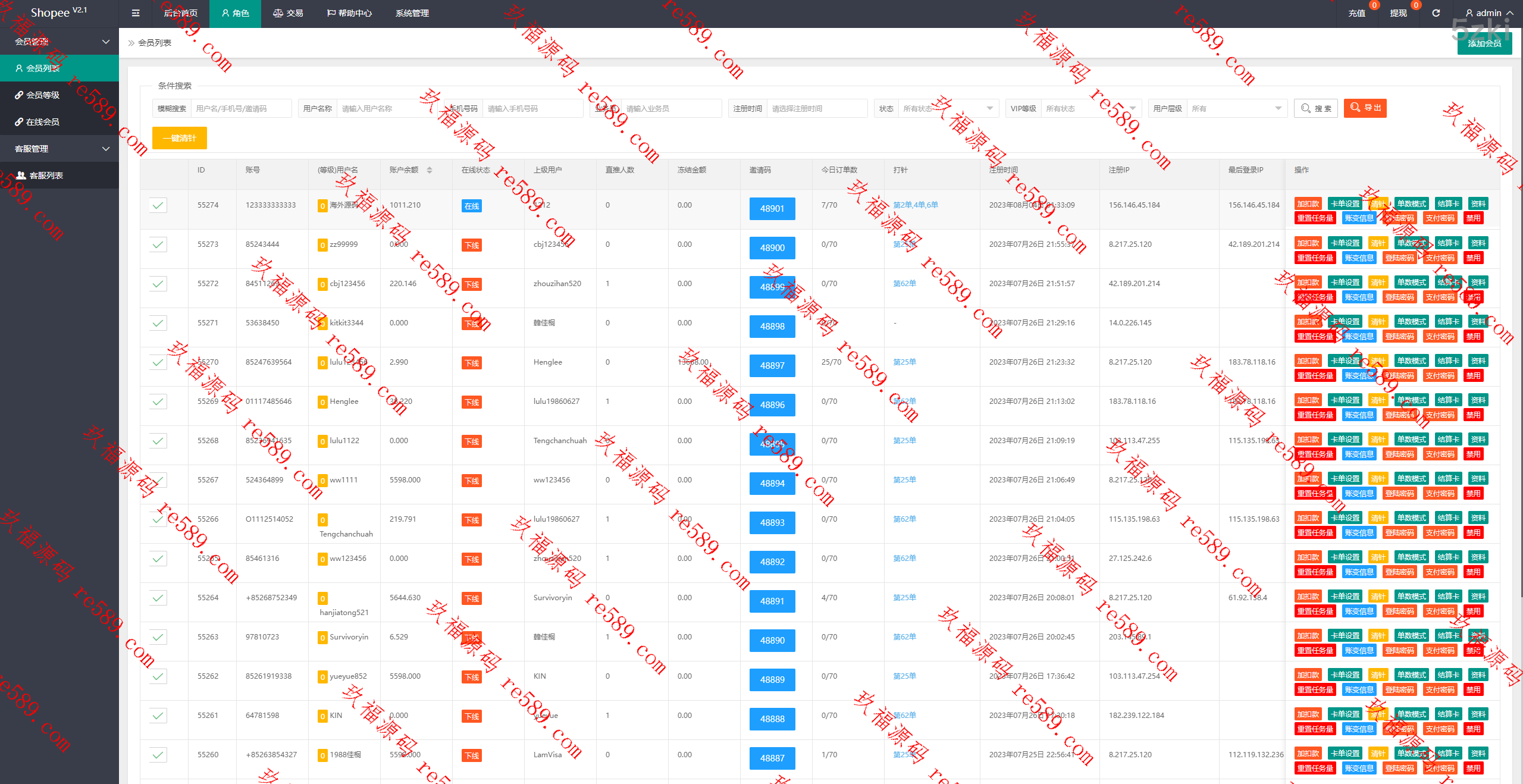Collapse the 会员管理 sidebar section
The width and height of the screenshot is (1523, 784).
tap(105, 42)
